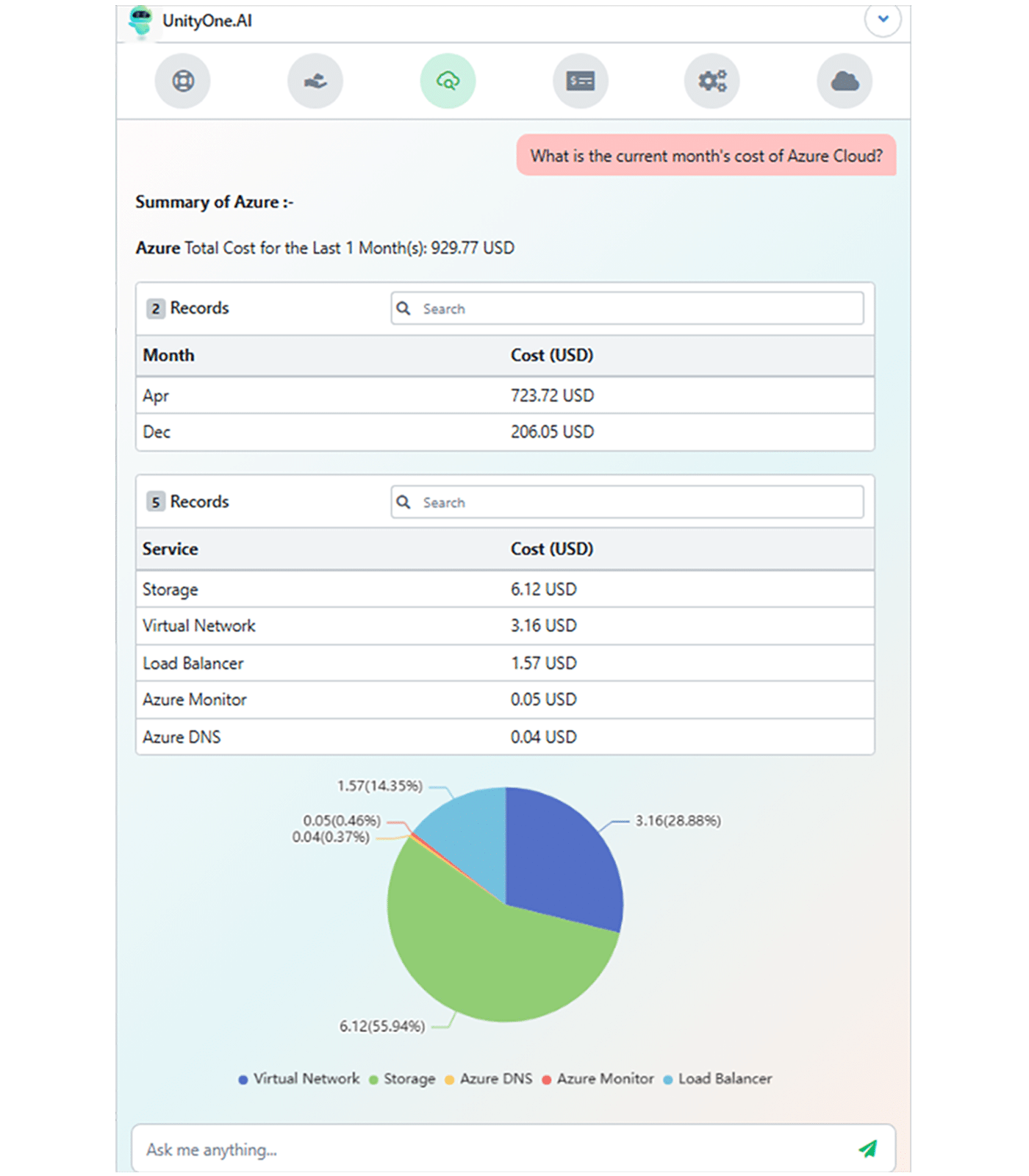Click the Ask me anything input box
Screen dimensions: 1029x1176
pos(492,1150)
